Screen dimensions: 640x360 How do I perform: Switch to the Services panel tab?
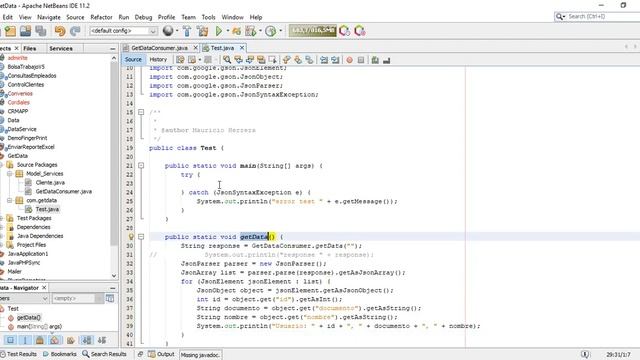coord(61,48)
